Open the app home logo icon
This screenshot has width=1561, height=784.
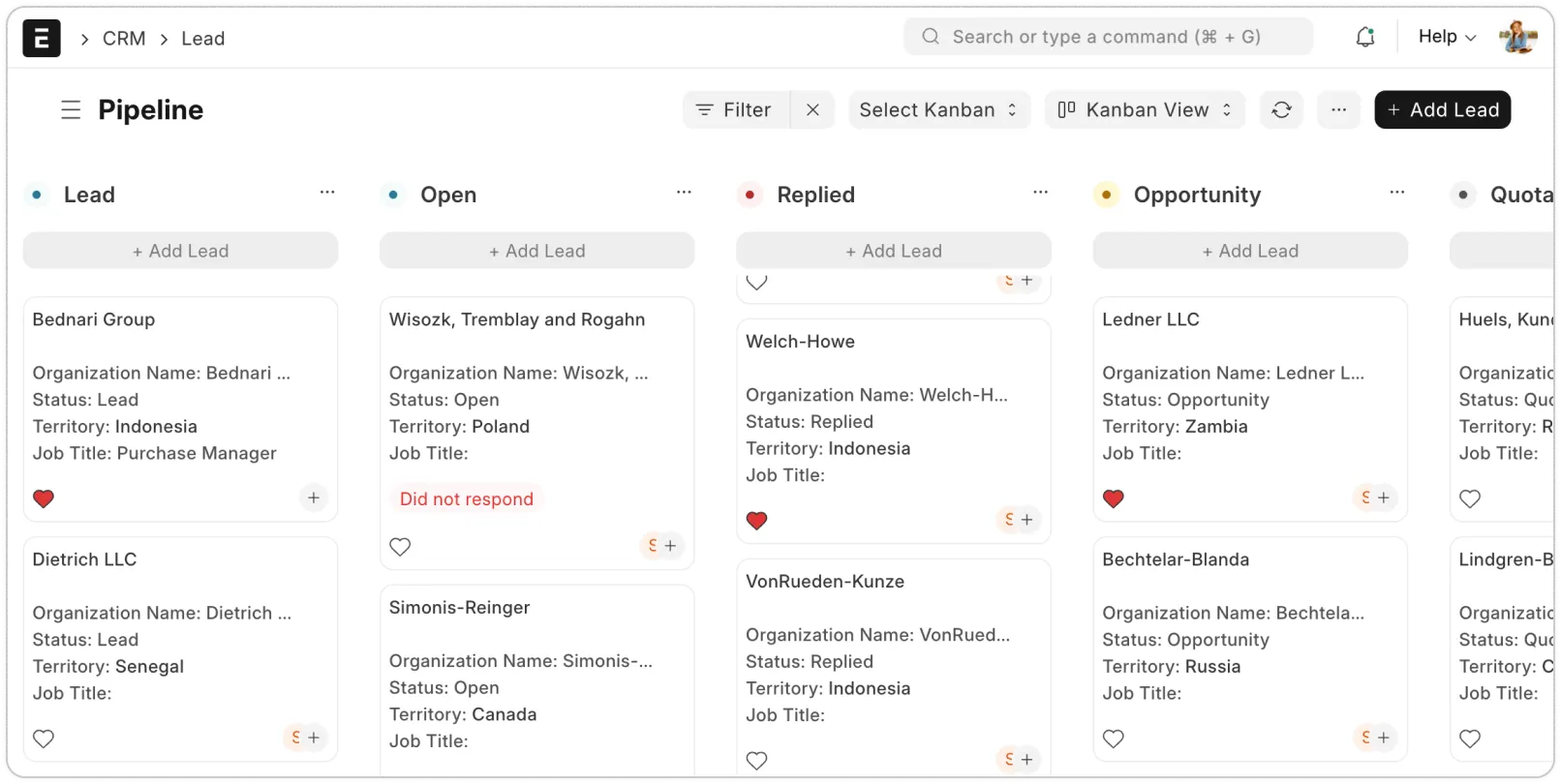pos(42,39)
